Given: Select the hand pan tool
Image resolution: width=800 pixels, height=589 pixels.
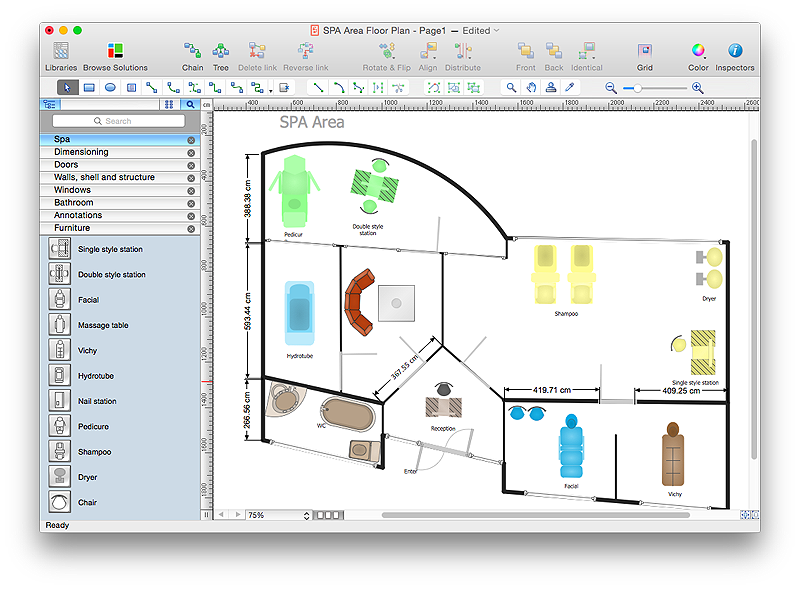Looking at the screenshot, I should click(x=531, y=88).
